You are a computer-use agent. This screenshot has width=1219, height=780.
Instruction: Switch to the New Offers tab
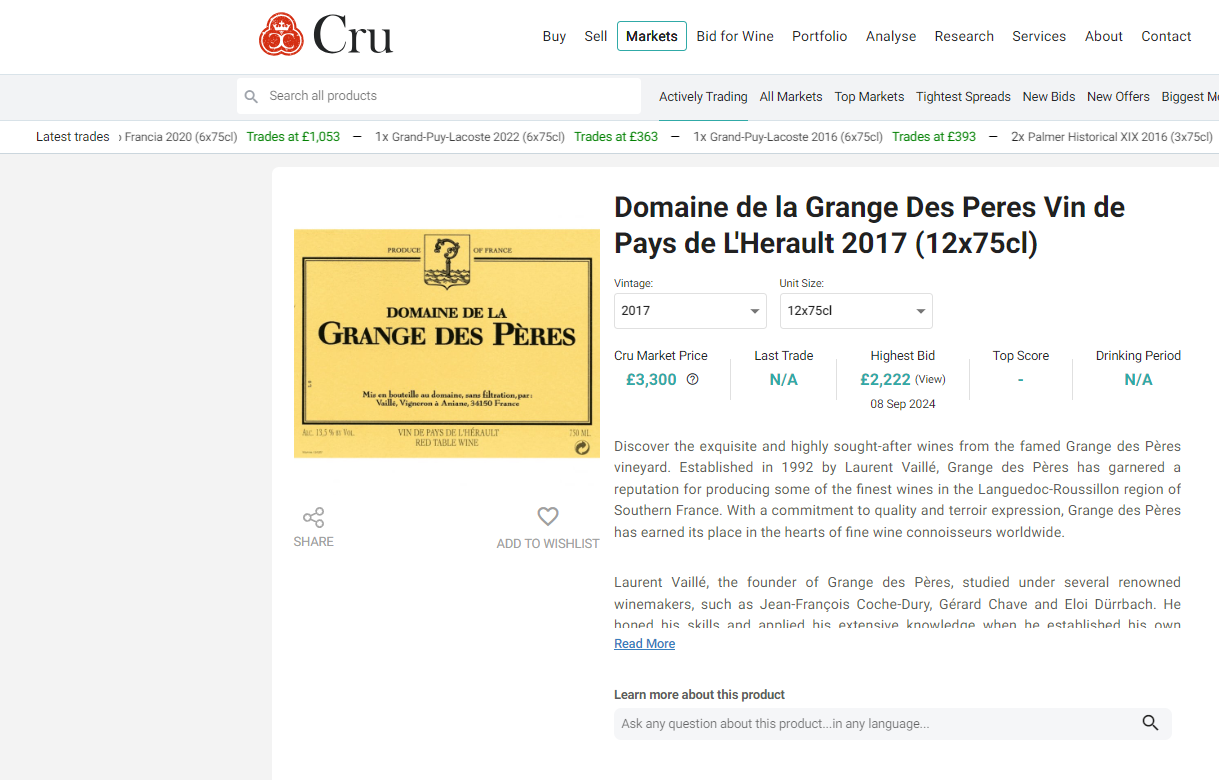point(1118,97)
